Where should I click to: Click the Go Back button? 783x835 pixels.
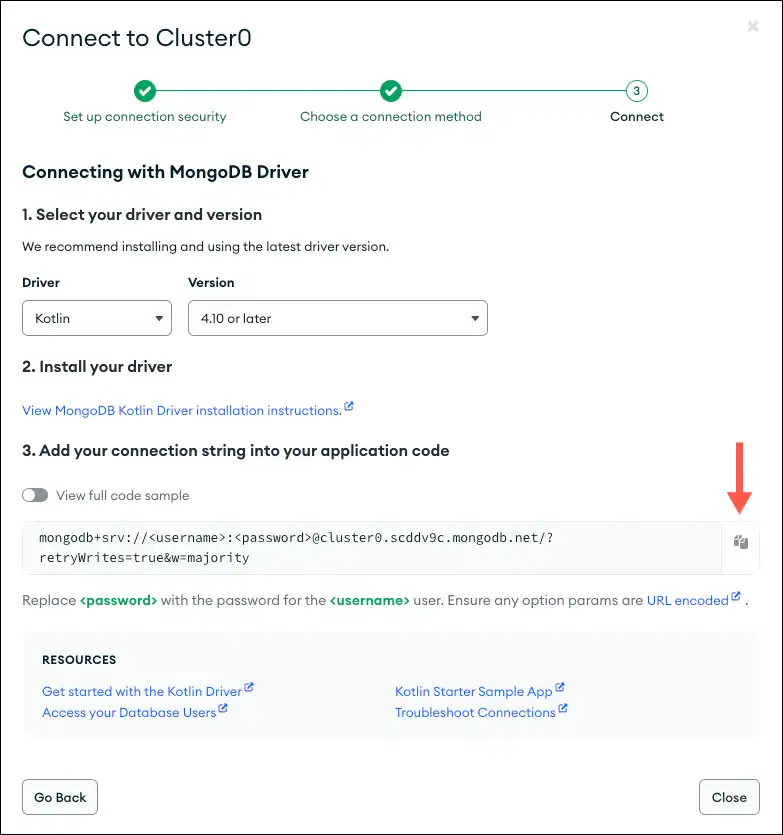pos(59,797)
